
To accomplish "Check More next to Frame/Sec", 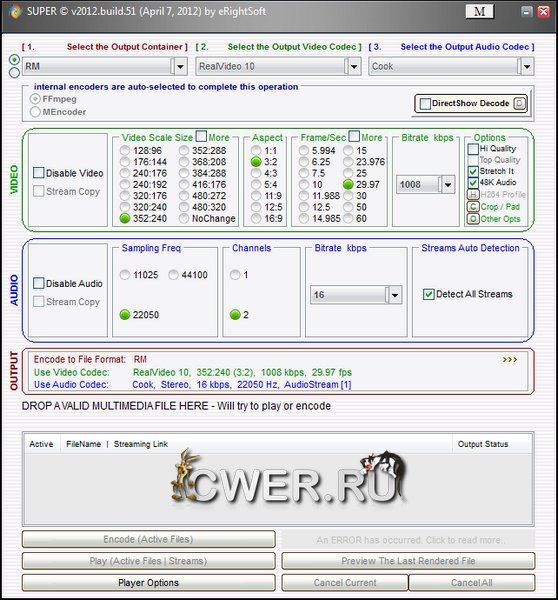I will coord(354,136).
